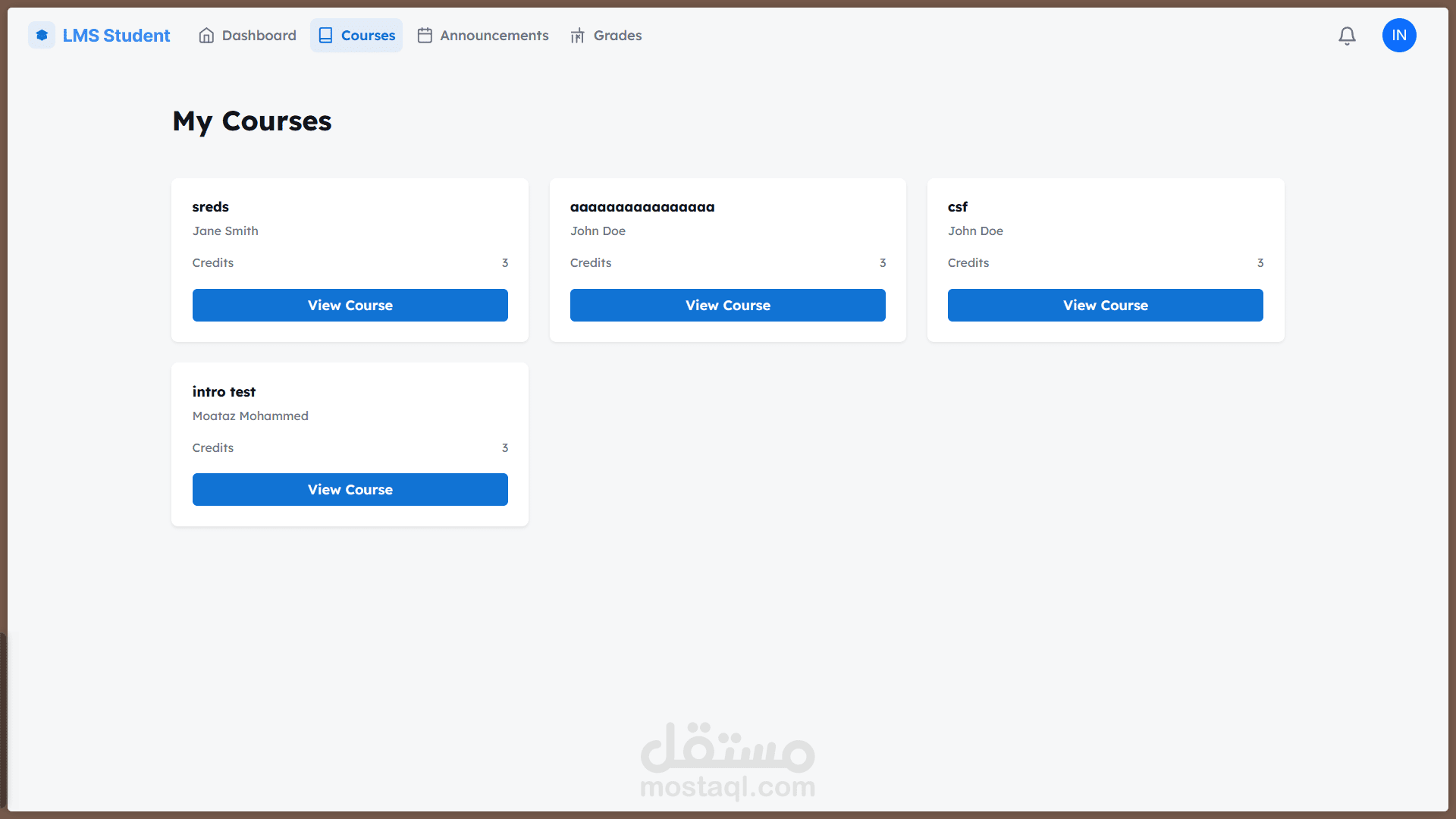
Task: View Course for csf
Action: [x=1105, y=305]
